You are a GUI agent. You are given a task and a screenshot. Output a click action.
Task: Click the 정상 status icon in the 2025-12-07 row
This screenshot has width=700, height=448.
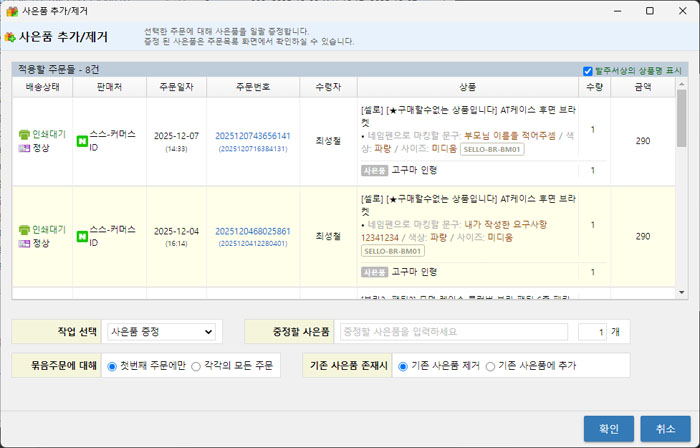[x=24, y=148]
